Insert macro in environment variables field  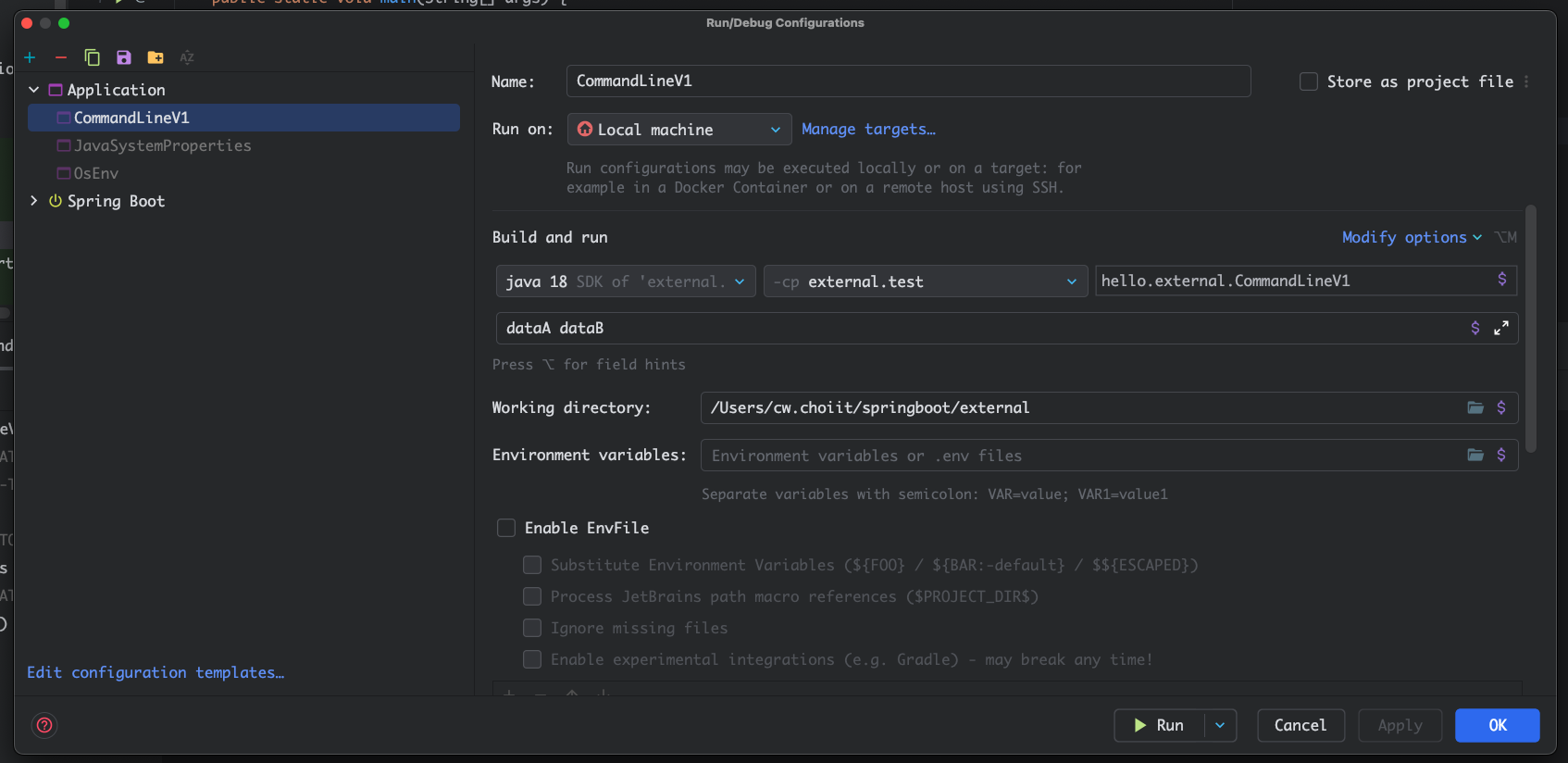click(1501, 455)
